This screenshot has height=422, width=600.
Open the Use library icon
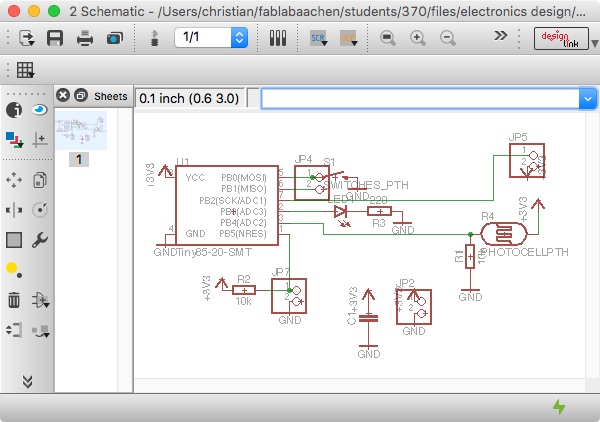point(278,38)
